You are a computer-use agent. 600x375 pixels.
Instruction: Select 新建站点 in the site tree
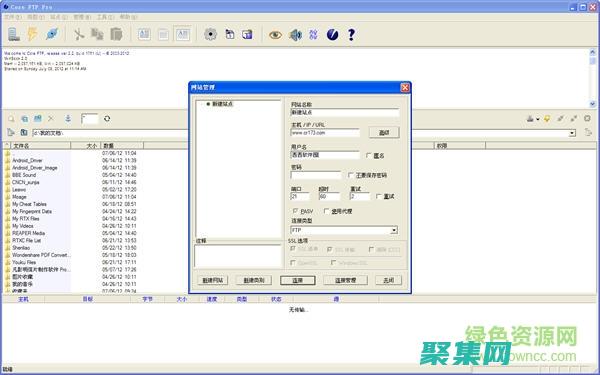click(x=222, y=104)
